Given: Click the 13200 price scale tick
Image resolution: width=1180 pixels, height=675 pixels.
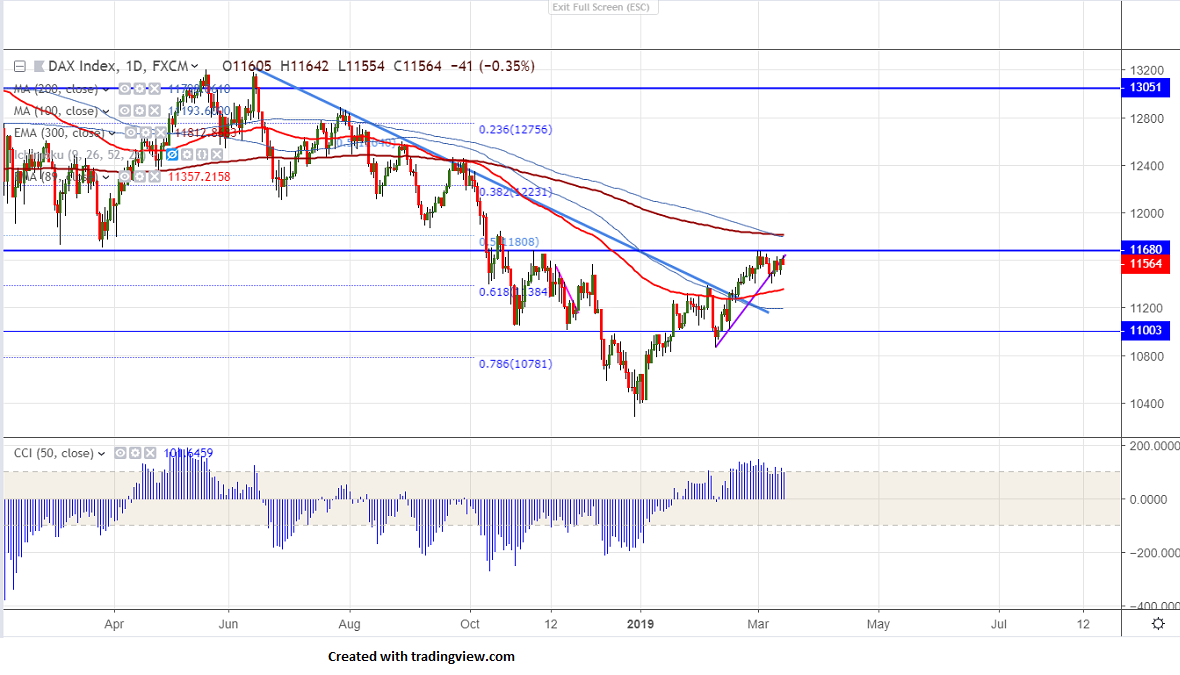Looking at the screenshot, I should 1145,70.
